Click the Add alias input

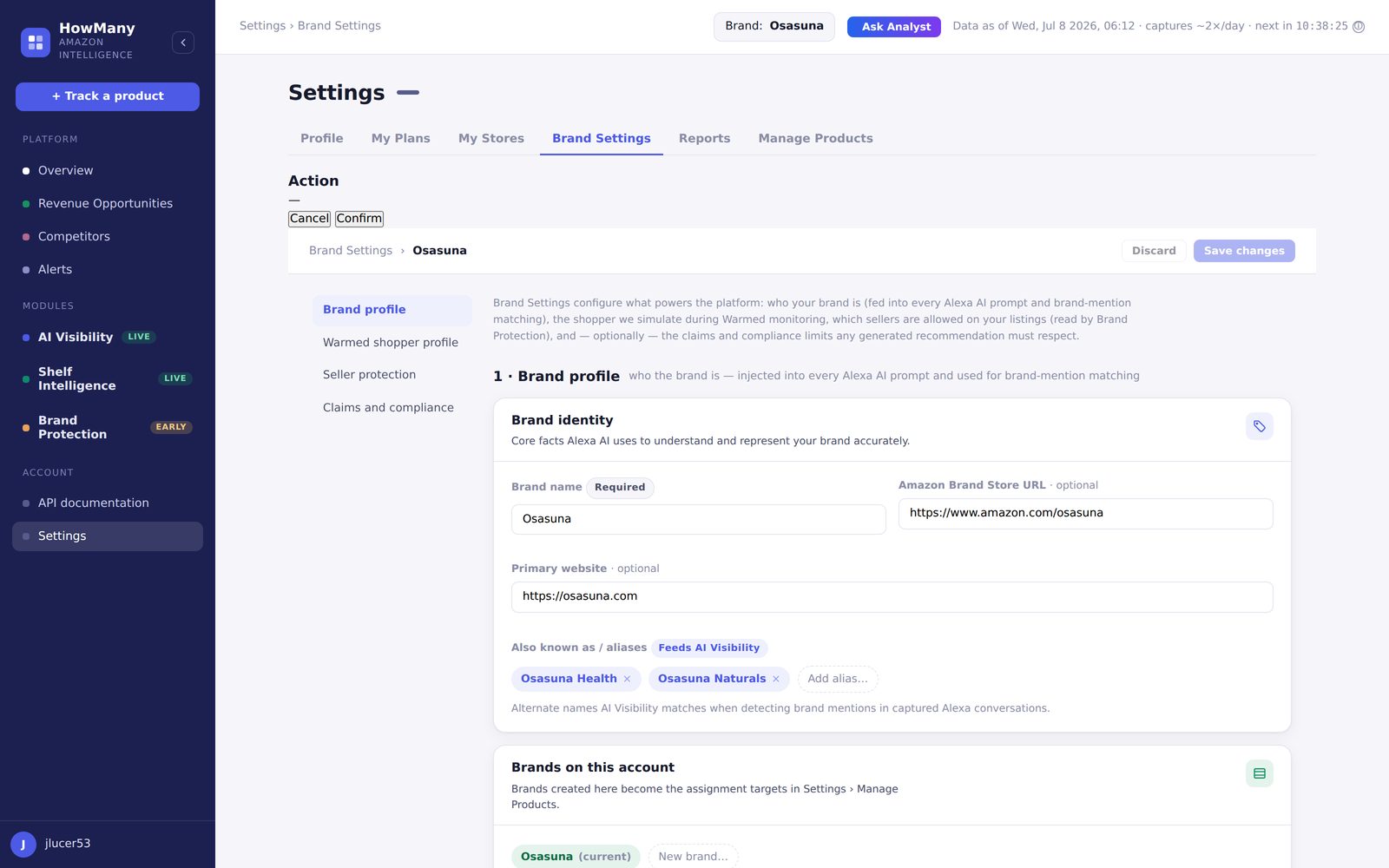838,679
